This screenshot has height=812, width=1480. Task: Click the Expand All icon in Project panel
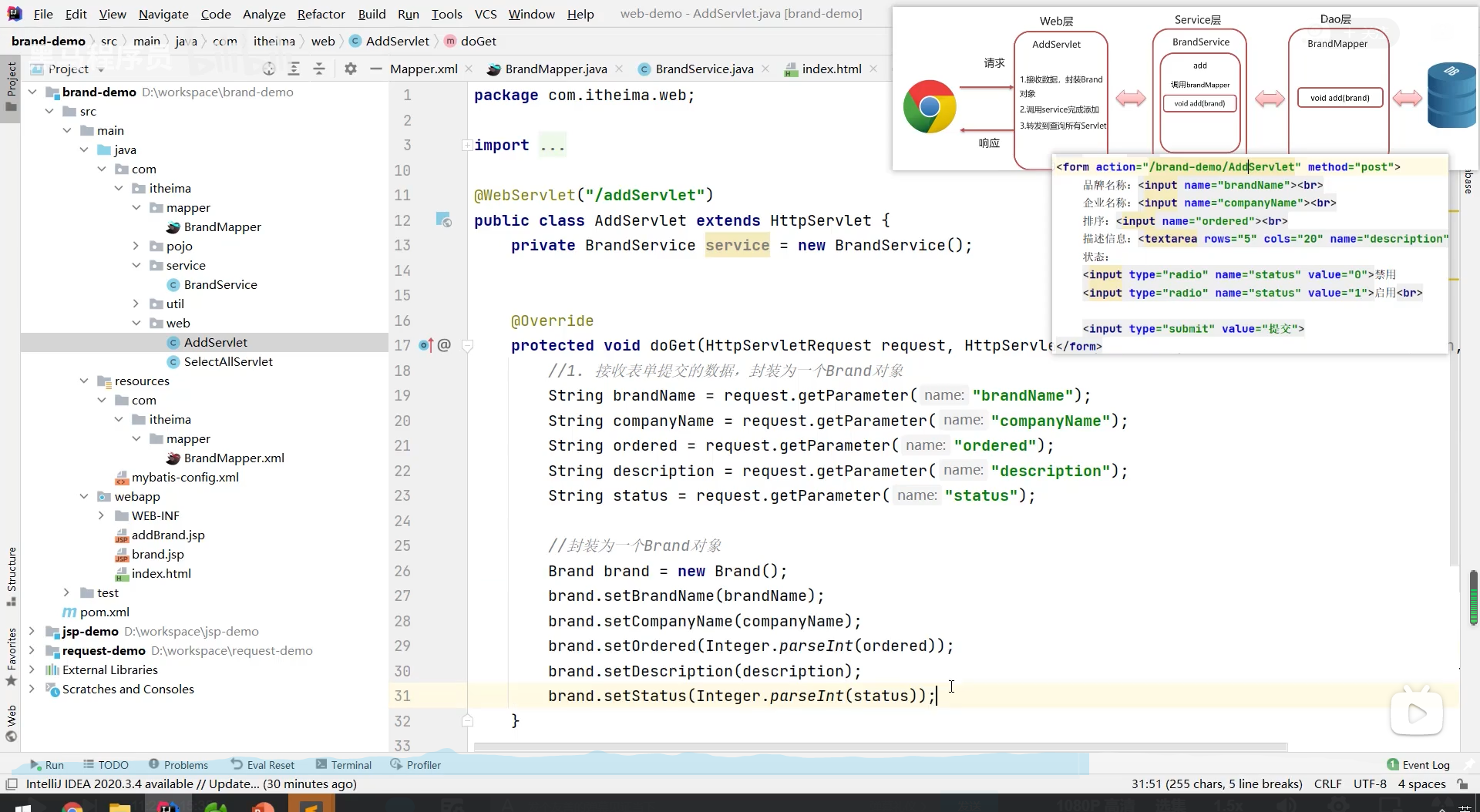coord(294,69)
